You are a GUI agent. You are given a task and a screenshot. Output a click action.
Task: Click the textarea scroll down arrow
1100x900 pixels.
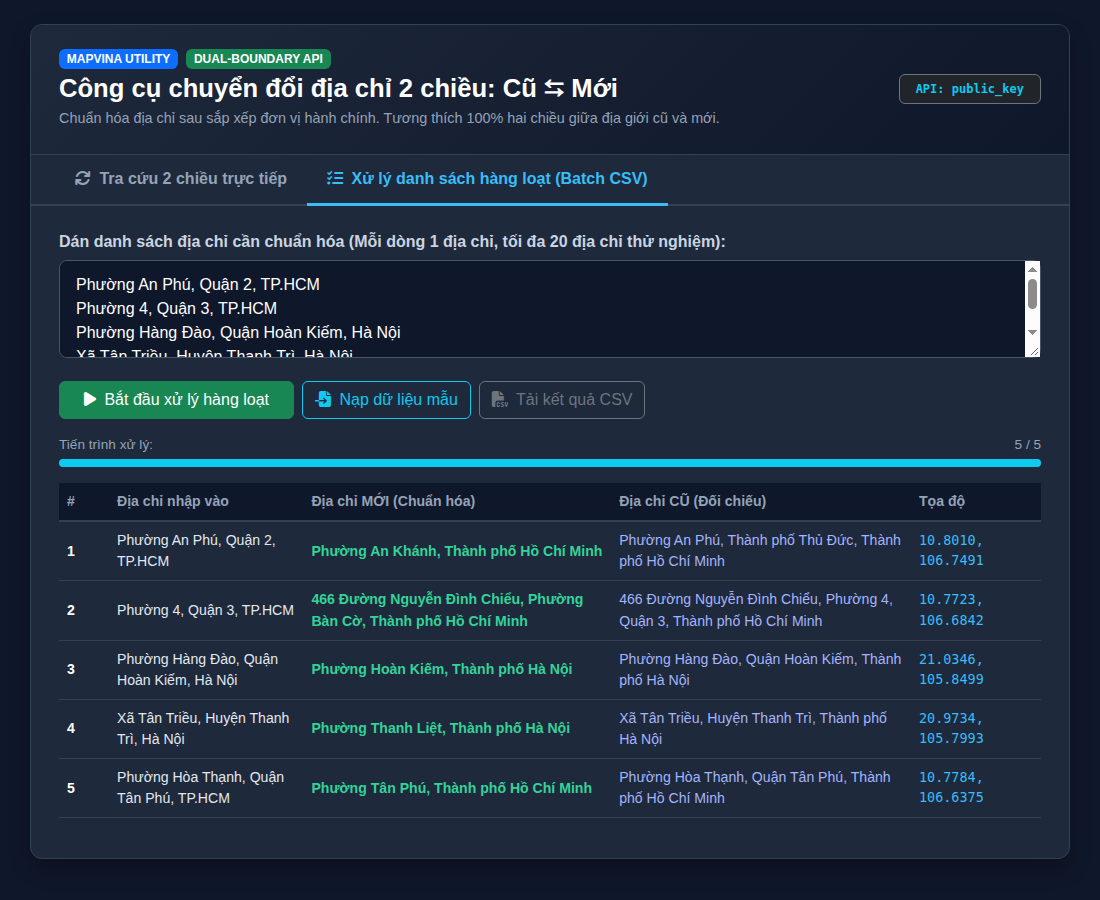tap(1032, 333)
